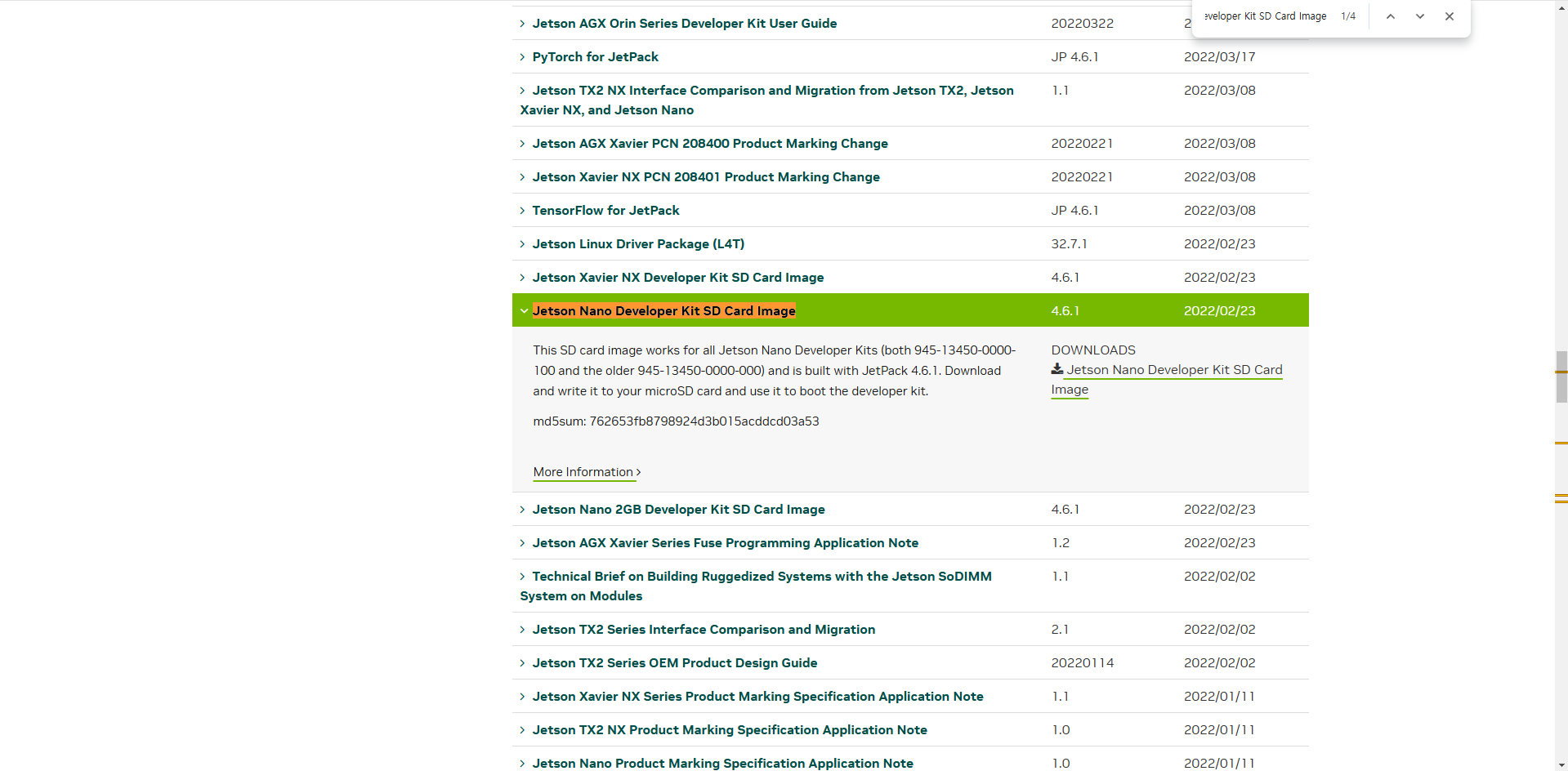This screenshot has width=1568, height=771.
Task: Expand Jetson Linux Driver Package (L4T) chevron
Action: 523,244
